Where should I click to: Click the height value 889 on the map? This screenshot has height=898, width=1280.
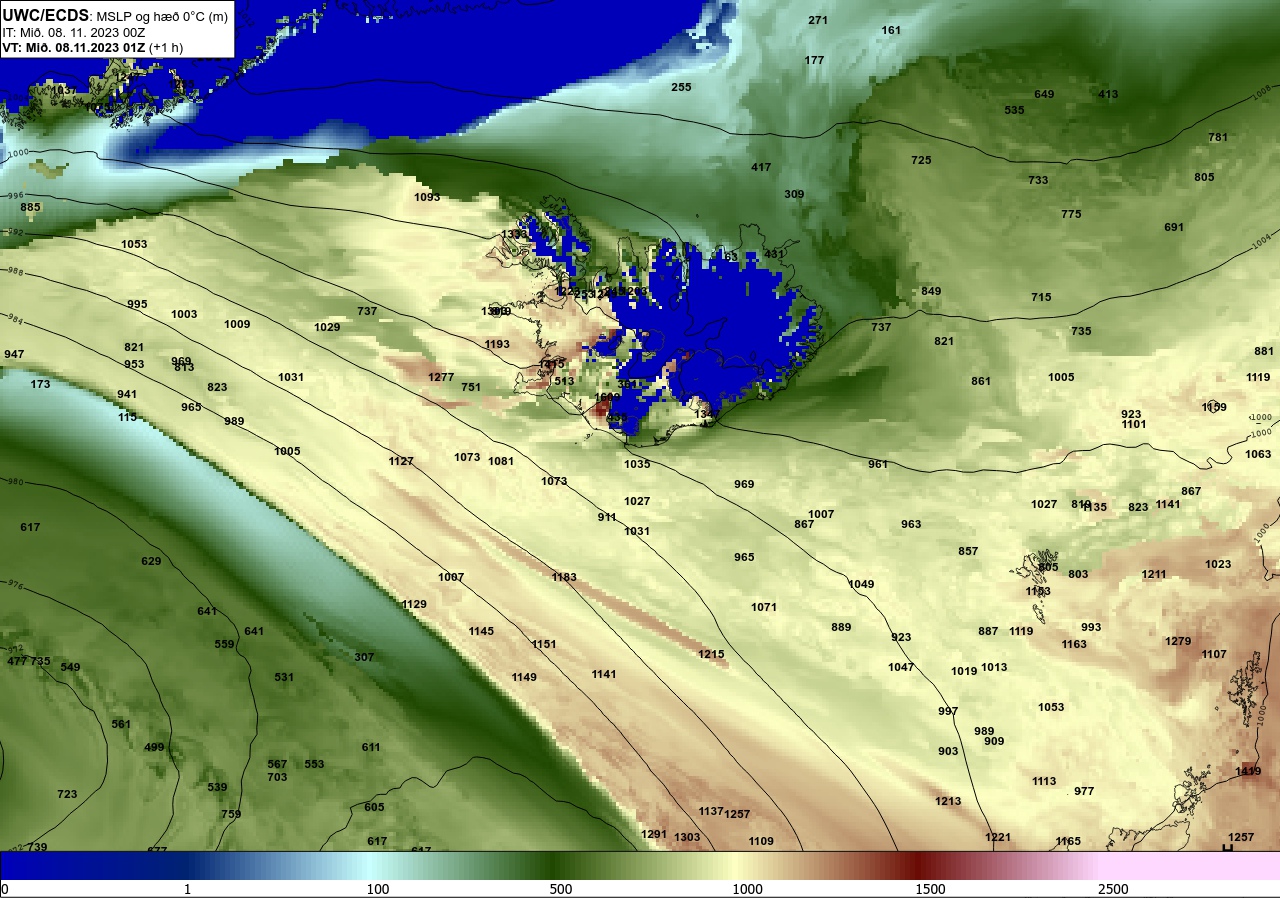click(841, 627)
